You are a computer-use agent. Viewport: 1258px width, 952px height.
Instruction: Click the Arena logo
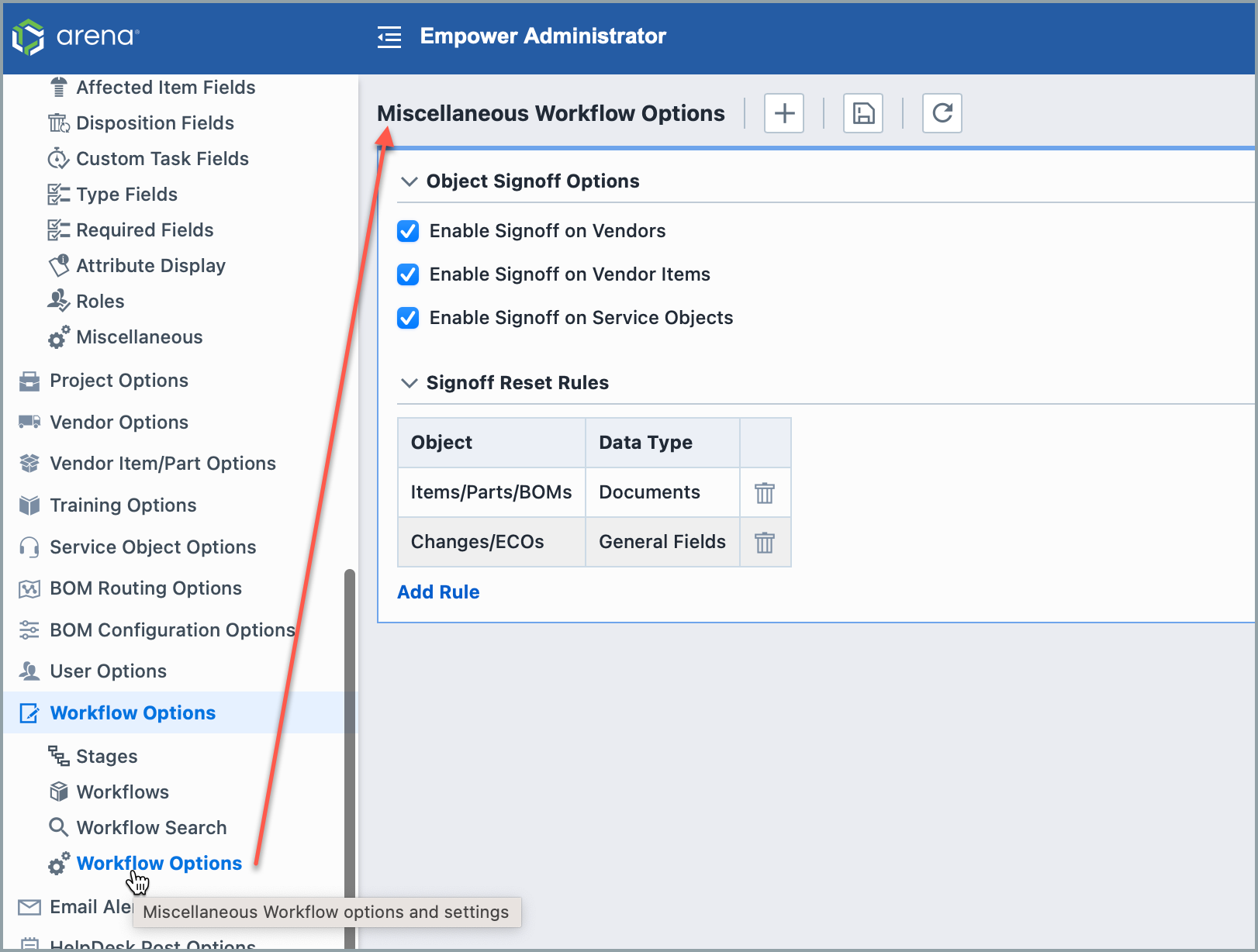point(74,36)
